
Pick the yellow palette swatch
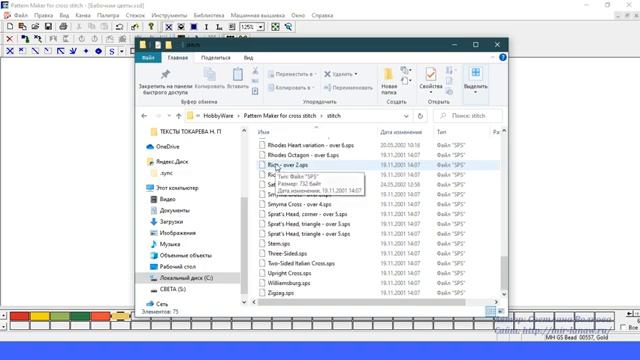[x=40, y=316]
